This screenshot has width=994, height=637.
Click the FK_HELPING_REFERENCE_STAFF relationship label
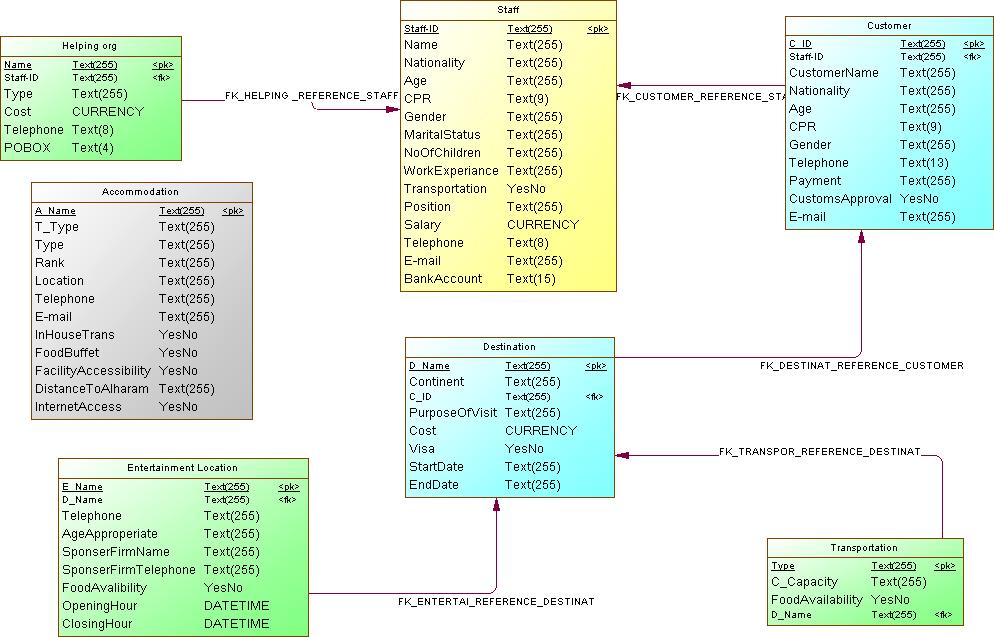(311, 97)
